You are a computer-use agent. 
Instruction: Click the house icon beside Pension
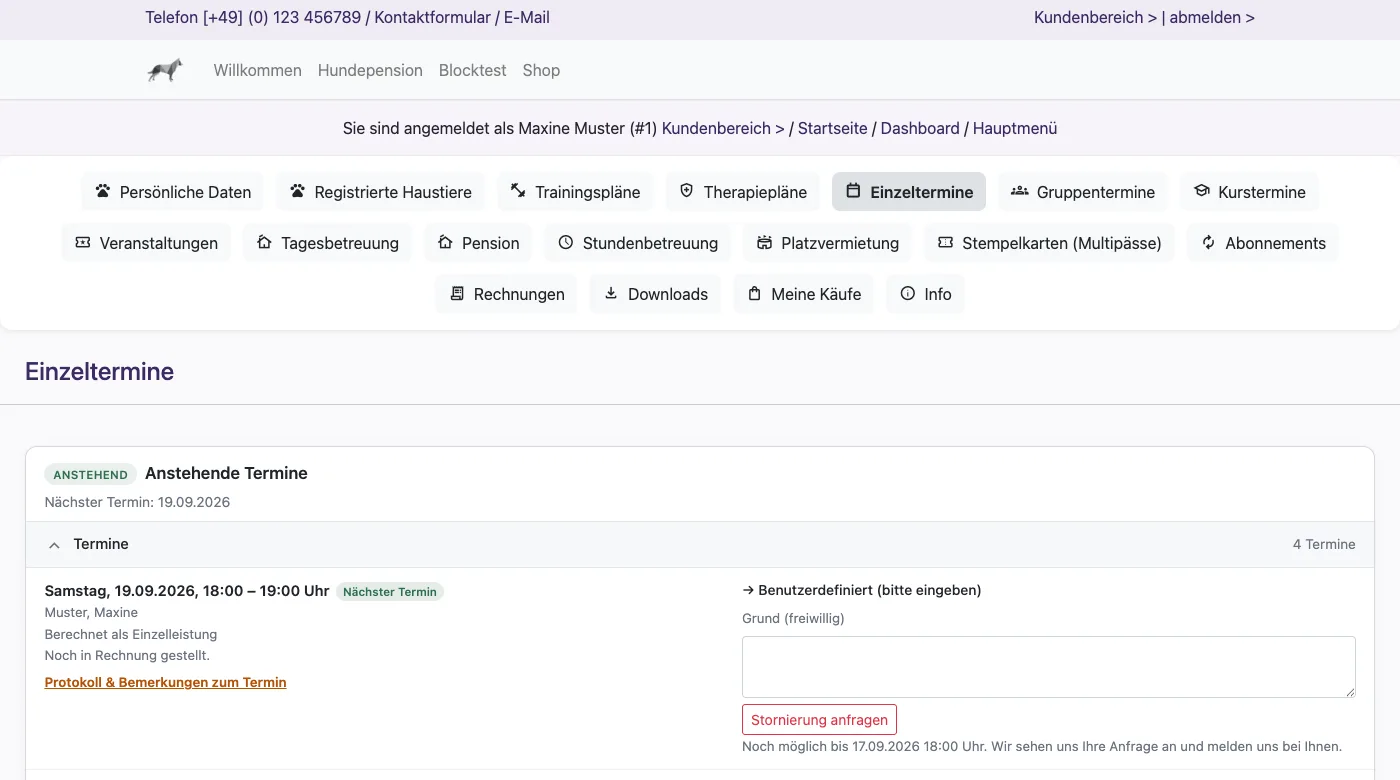[x=445, y=242]
